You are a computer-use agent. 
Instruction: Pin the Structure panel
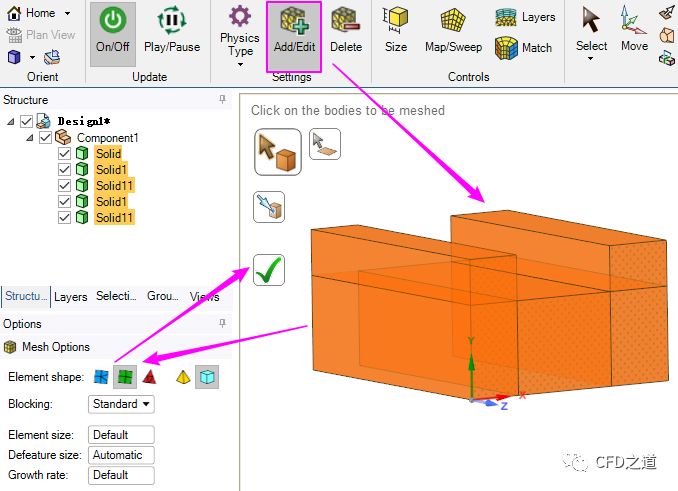[222, 99]
